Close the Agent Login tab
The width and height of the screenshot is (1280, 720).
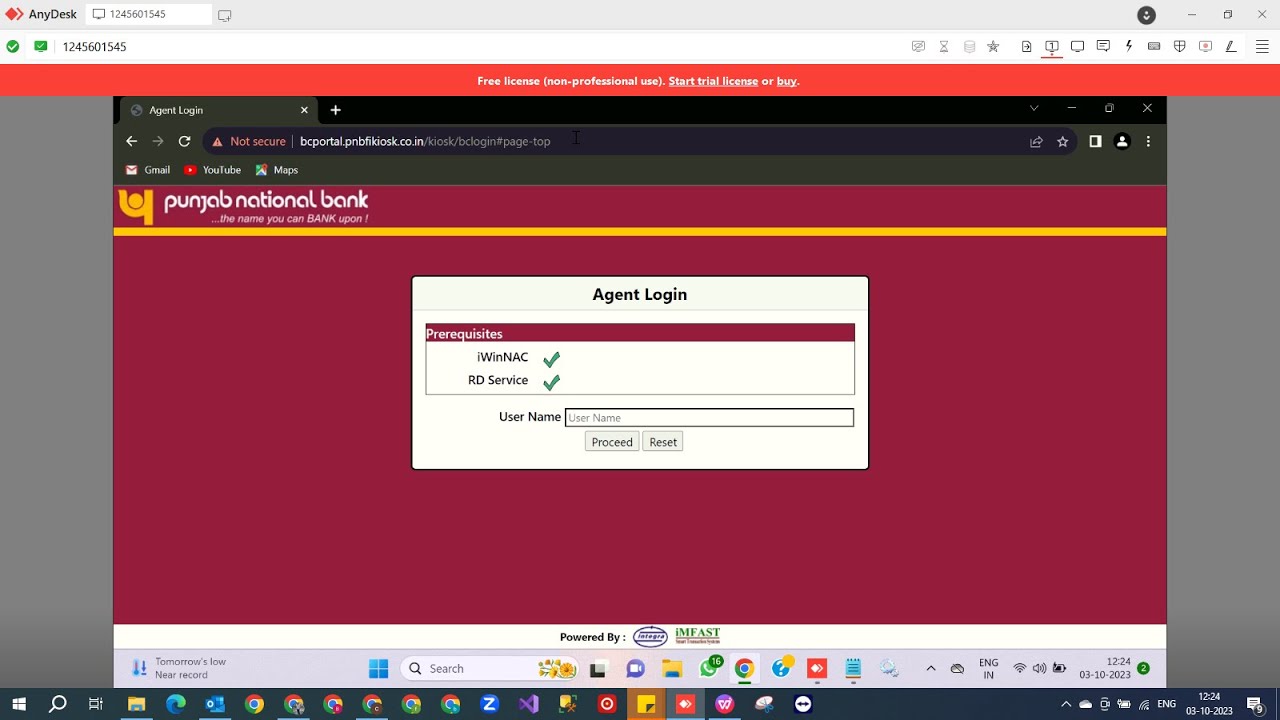coord(304,110)
